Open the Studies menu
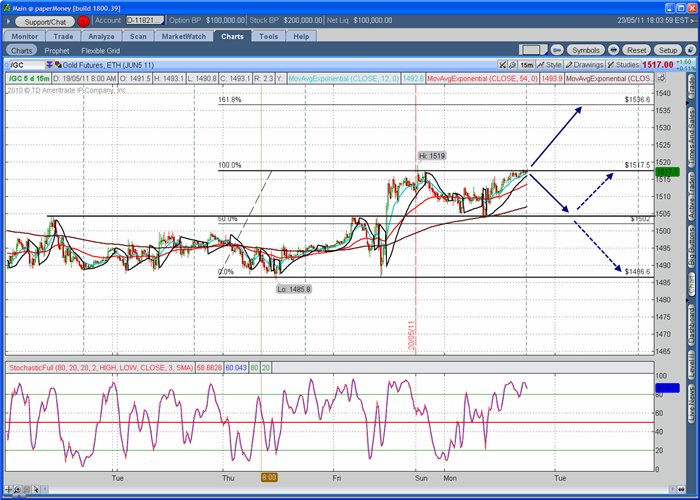This screenshot has height=500, width=700. coord(623,65)
